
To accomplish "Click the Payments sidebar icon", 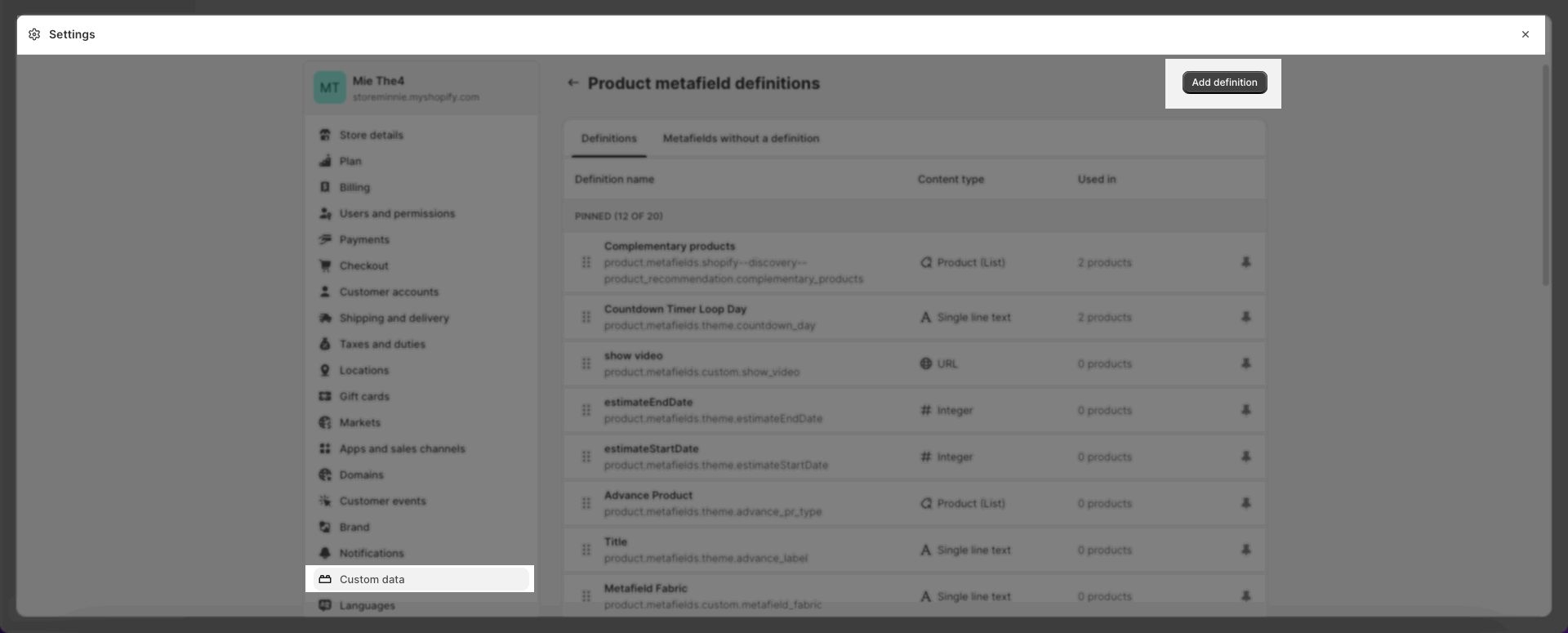I will 325,239.
